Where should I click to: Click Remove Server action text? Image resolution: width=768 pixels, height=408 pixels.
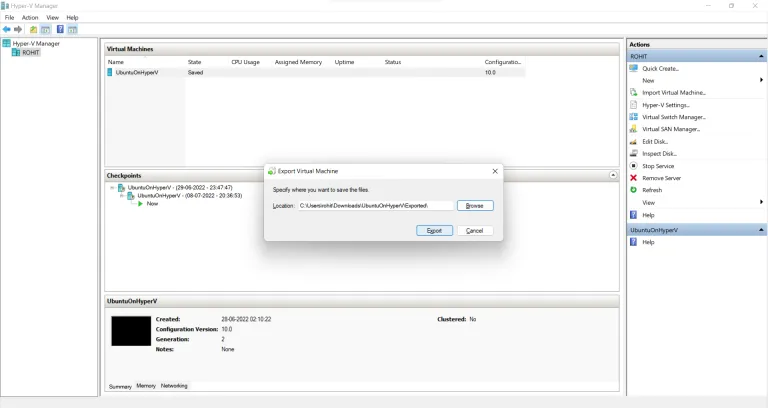click(x=662, y=178)
